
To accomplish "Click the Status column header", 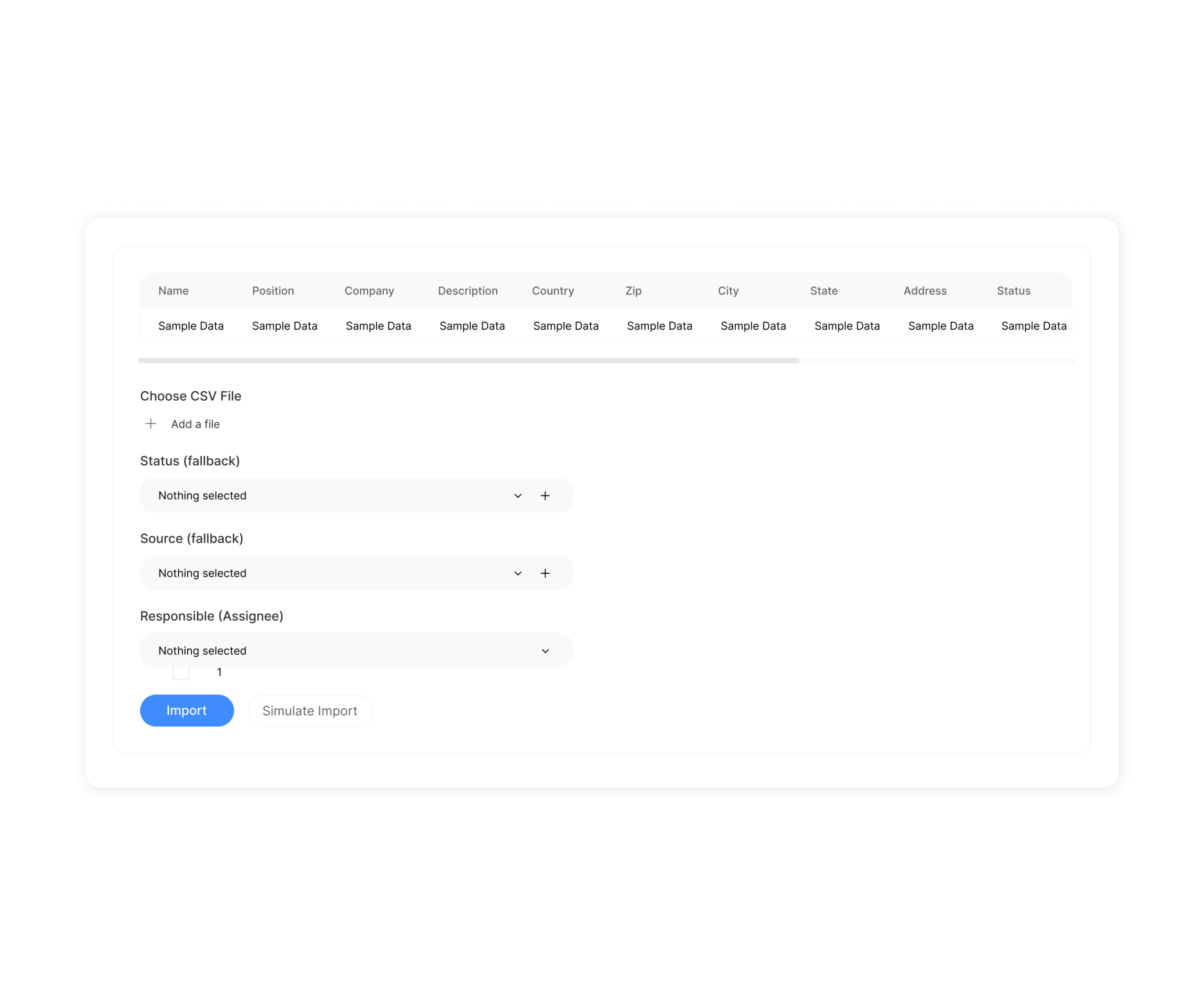I will pos(1014,291).
